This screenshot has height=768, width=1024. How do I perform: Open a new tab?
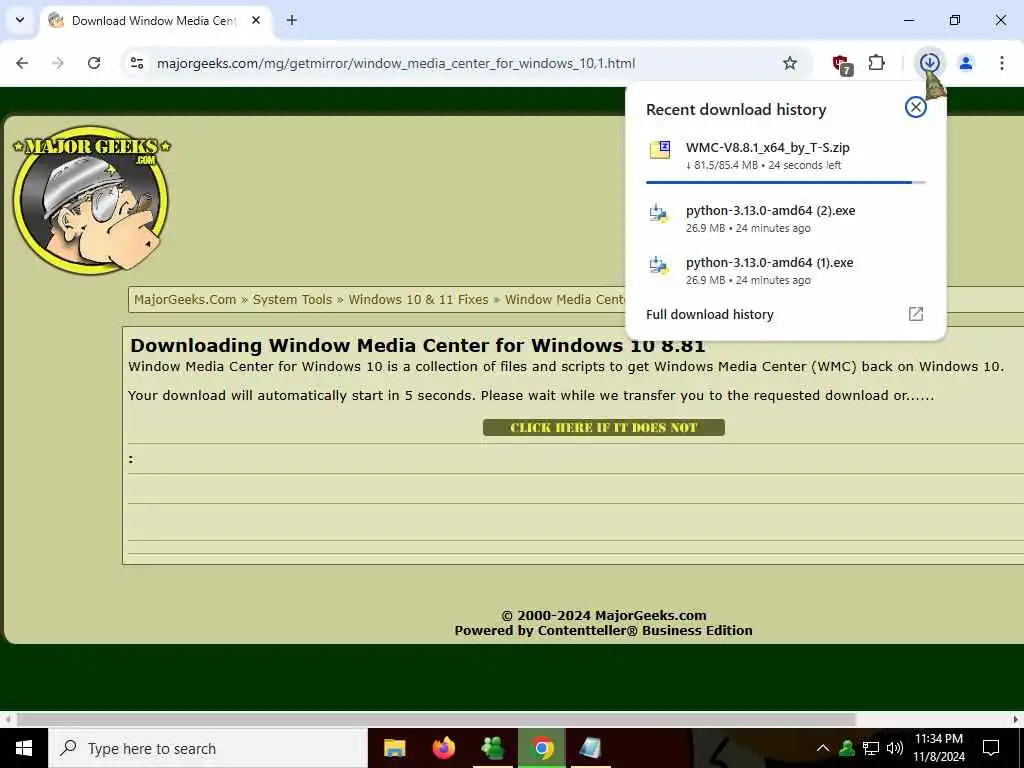(x=292, y=20)
